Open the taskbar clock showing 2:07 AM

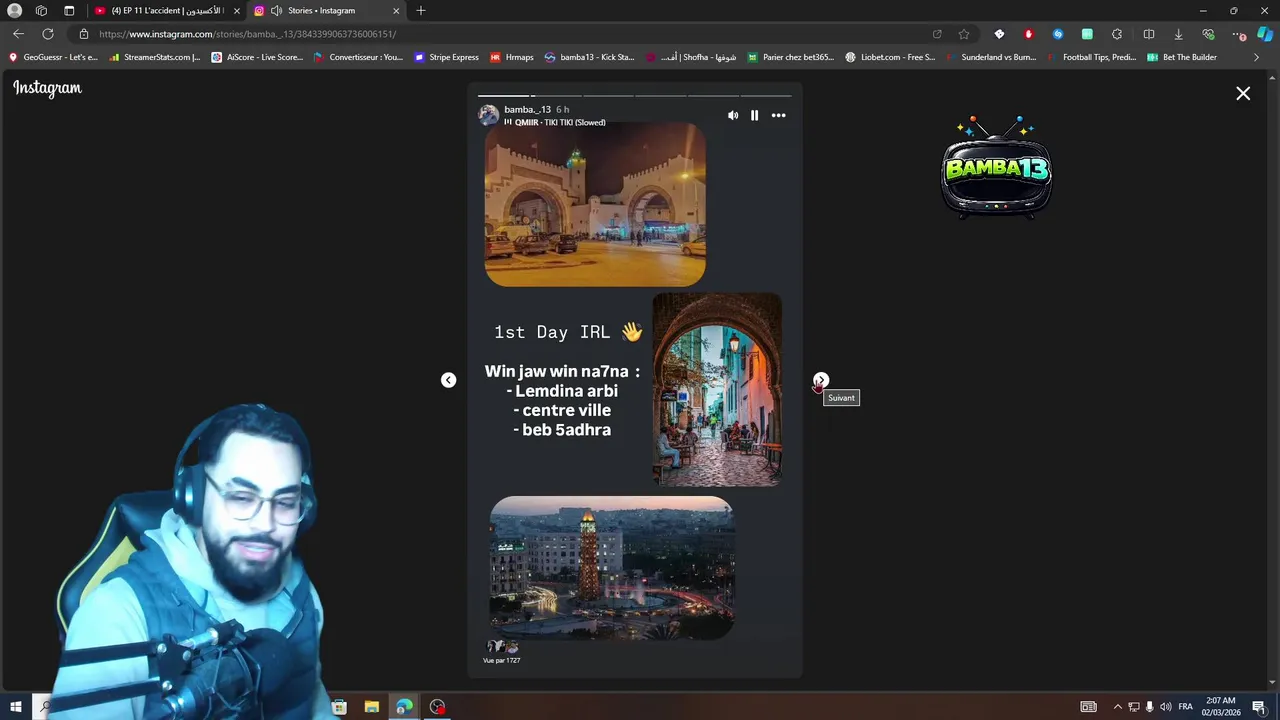[x=1220, y=707]
